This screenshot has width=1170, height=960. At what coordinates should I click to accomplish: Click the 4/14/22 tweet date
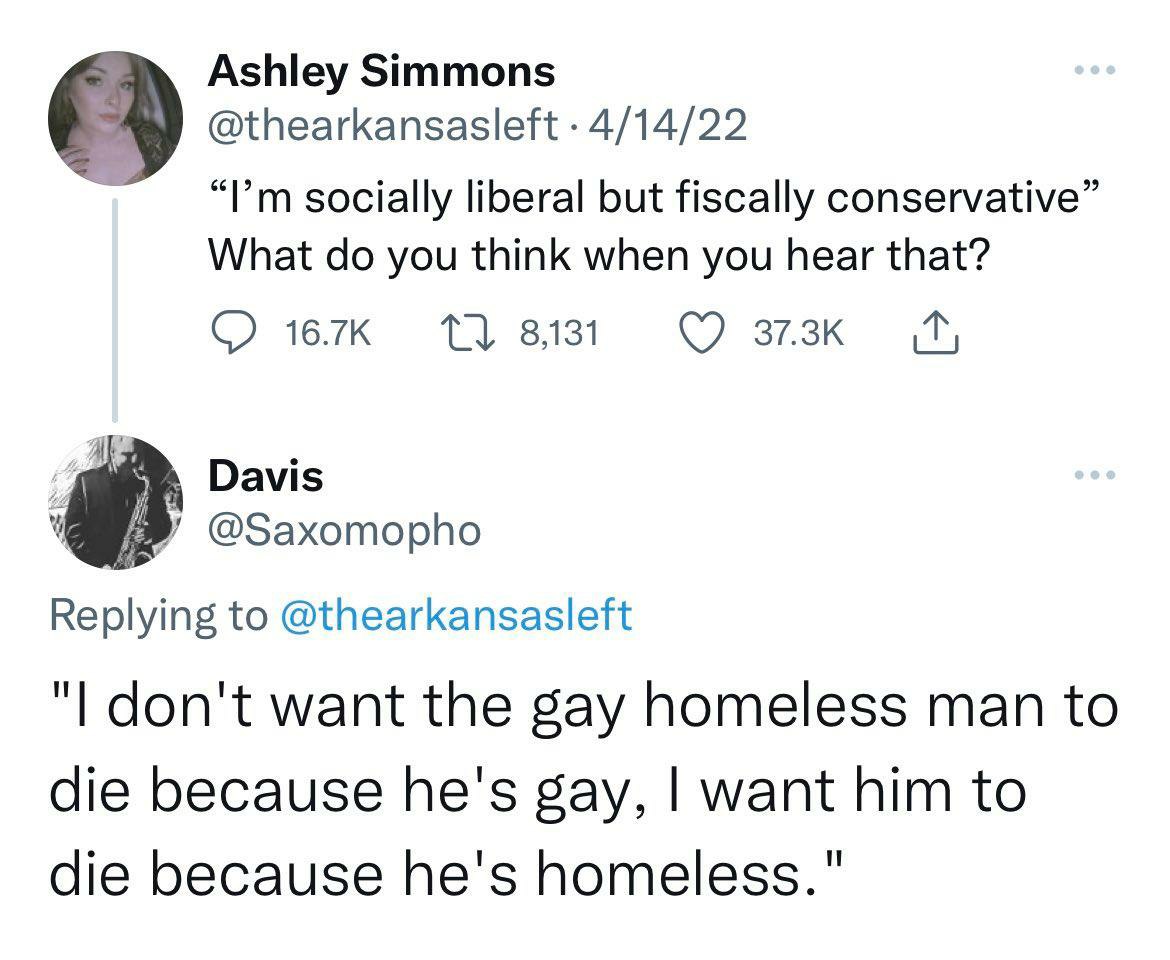669,125
